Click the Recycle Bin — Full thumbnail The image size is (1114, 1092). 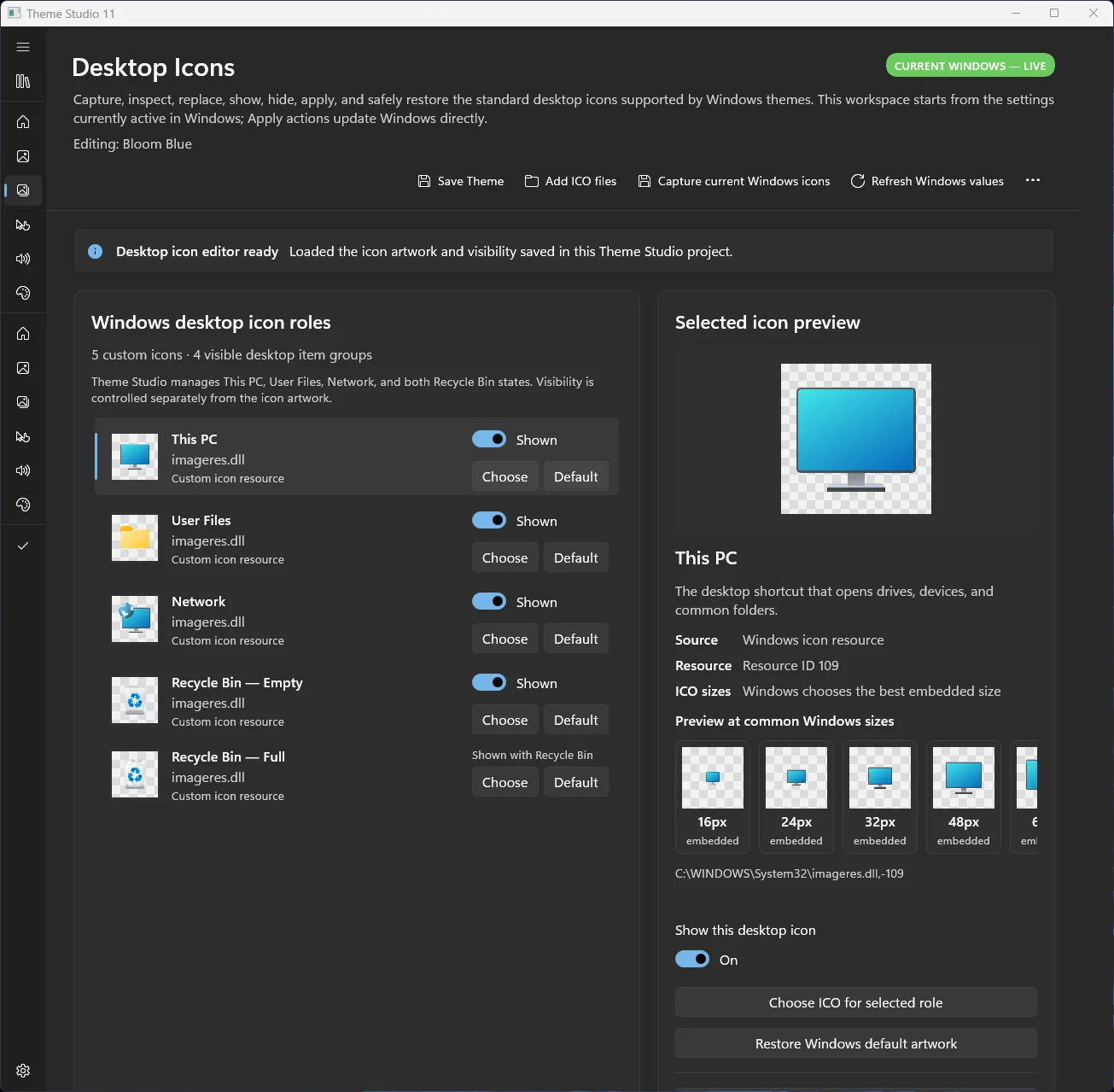click(135, 774)
